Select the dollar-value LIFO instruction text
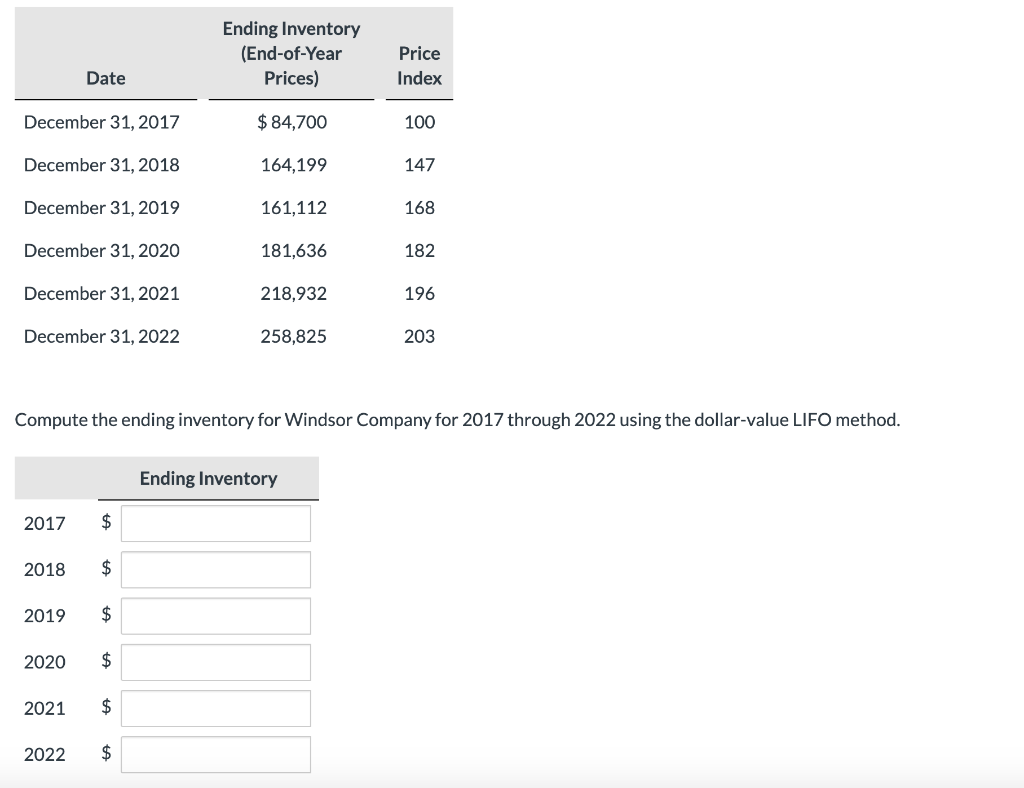 (x=456, y=419)
